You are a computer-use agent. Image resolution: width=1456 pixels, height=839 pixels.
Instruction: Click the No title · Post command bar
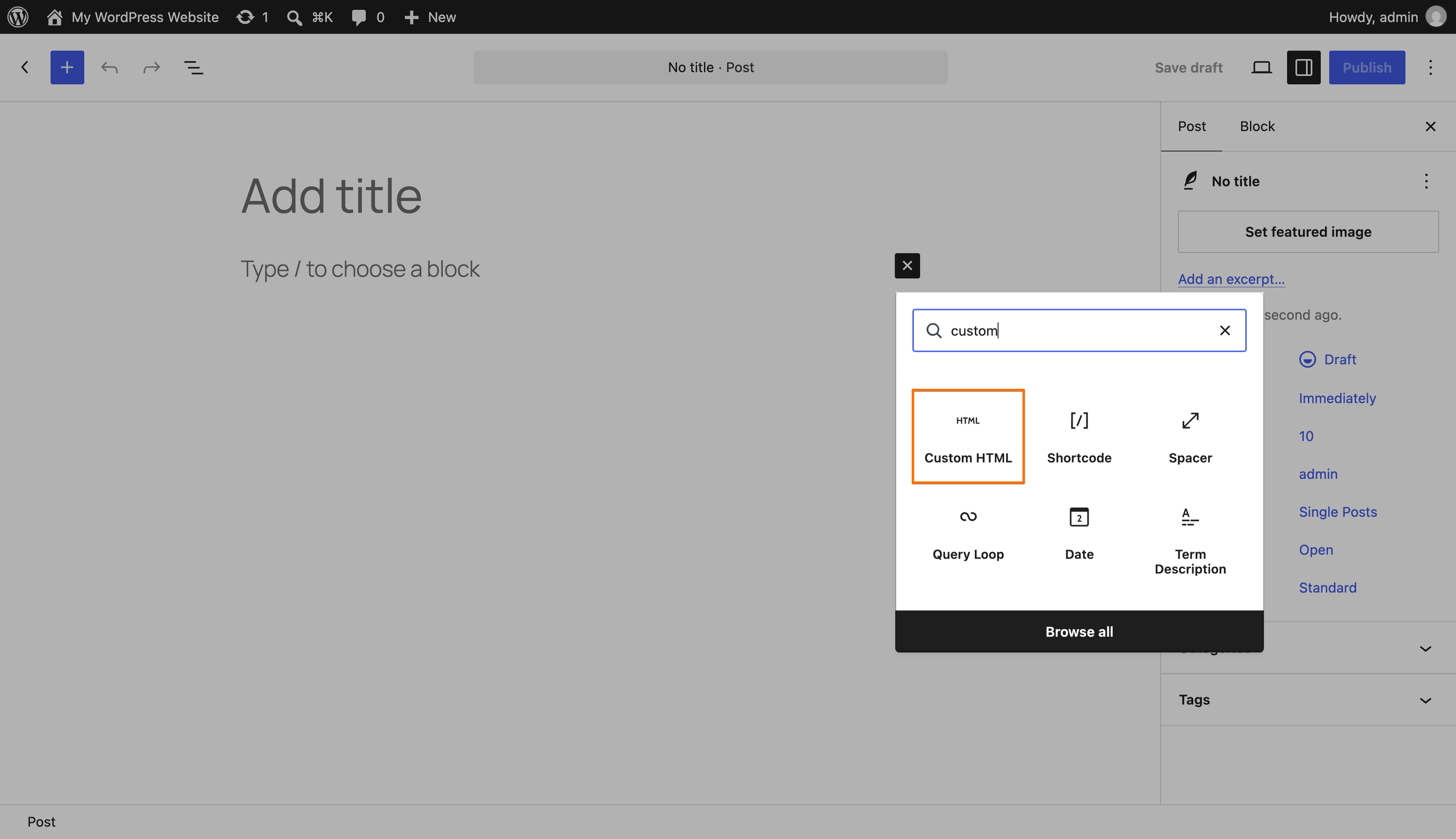click(711, 68)
